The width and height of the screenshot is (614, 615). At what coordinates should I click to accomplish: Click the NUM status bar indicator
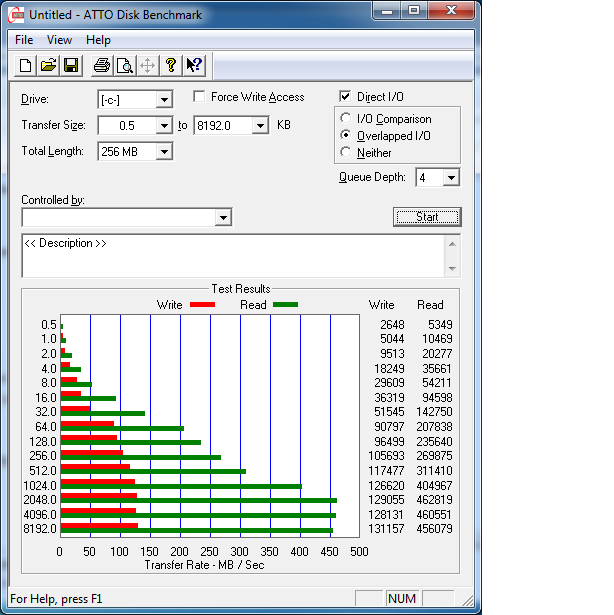(402, 599)
